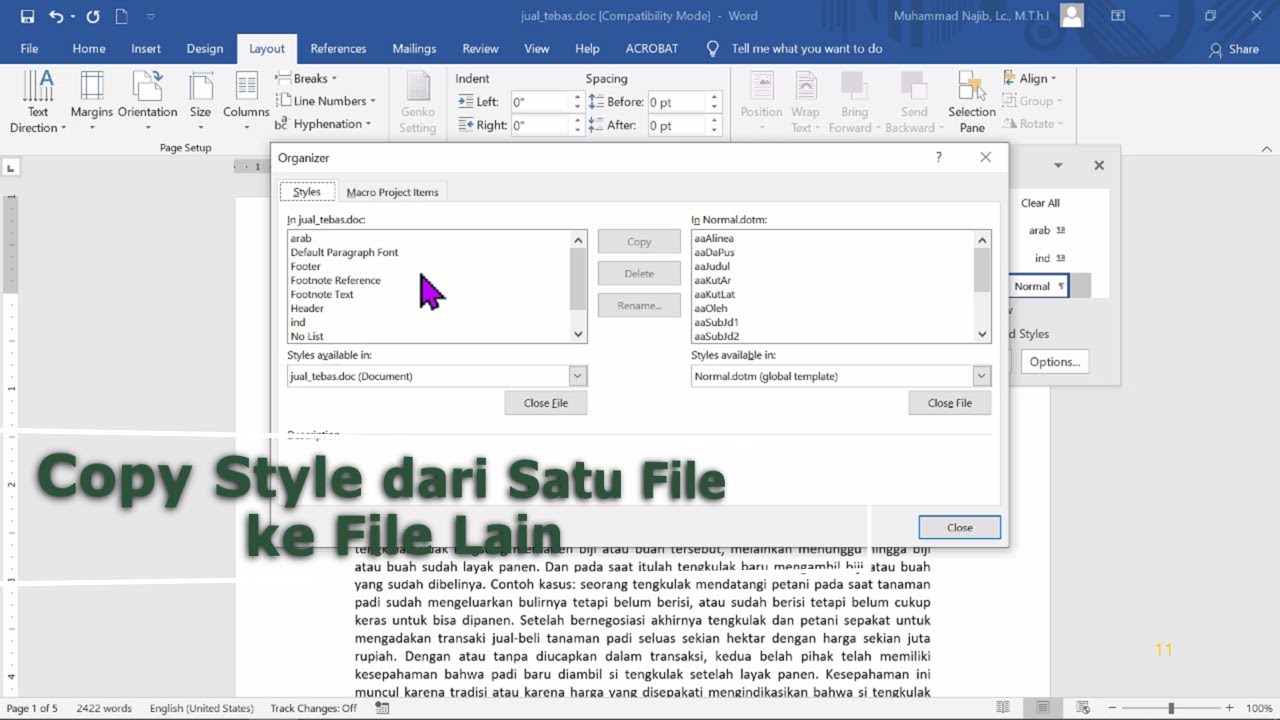Click the Options... button in Styles pane
This screenshot has height=720, width=1280.
pos(1055,362)
